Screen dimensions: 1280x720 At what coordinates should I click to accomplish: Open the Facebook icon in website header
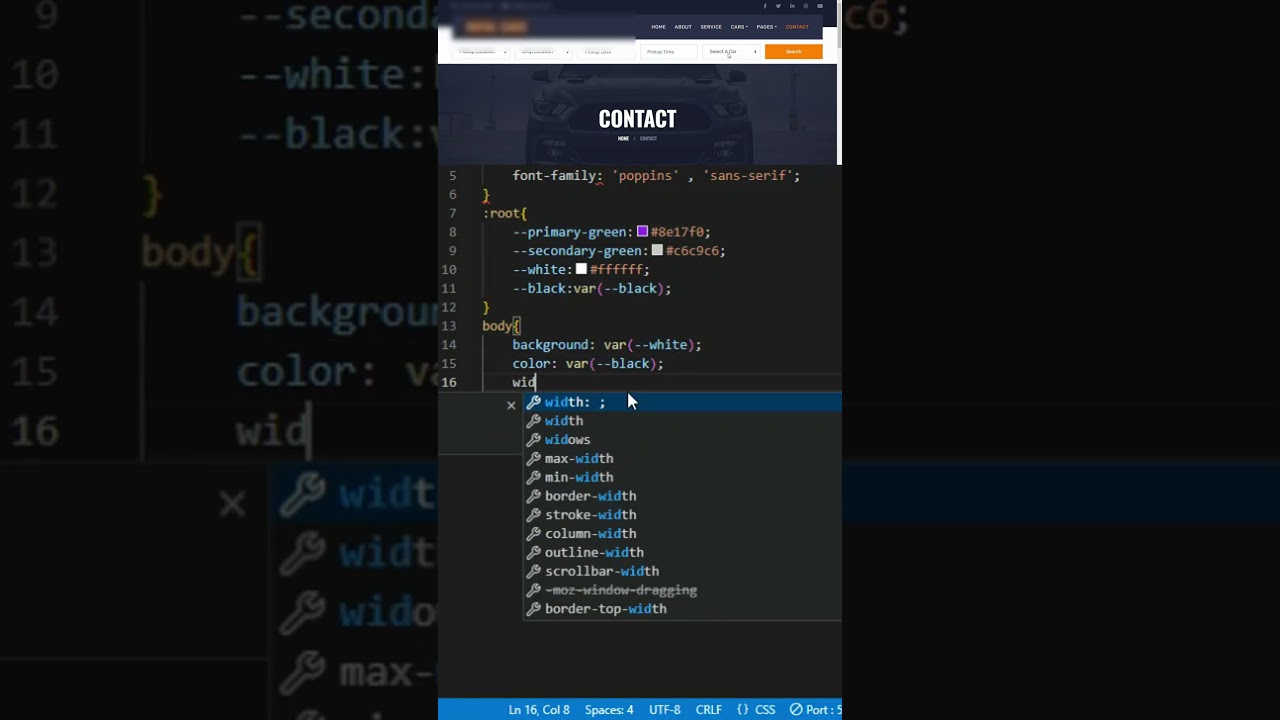(x=765, y=6)
